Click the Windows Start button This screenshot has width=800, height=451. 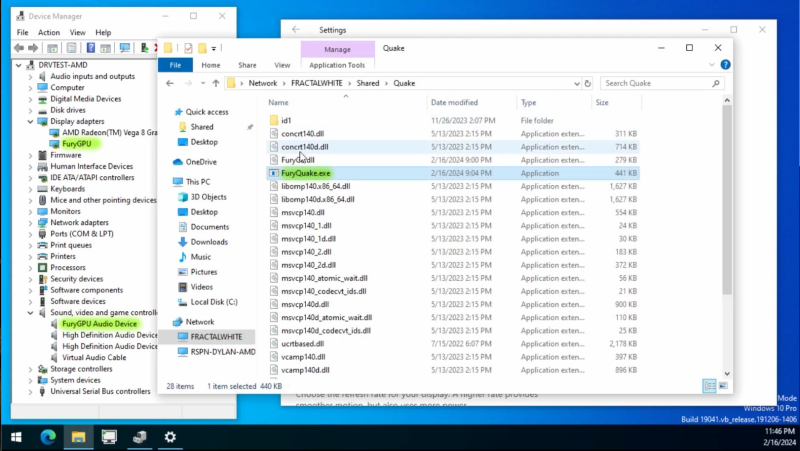15,437
